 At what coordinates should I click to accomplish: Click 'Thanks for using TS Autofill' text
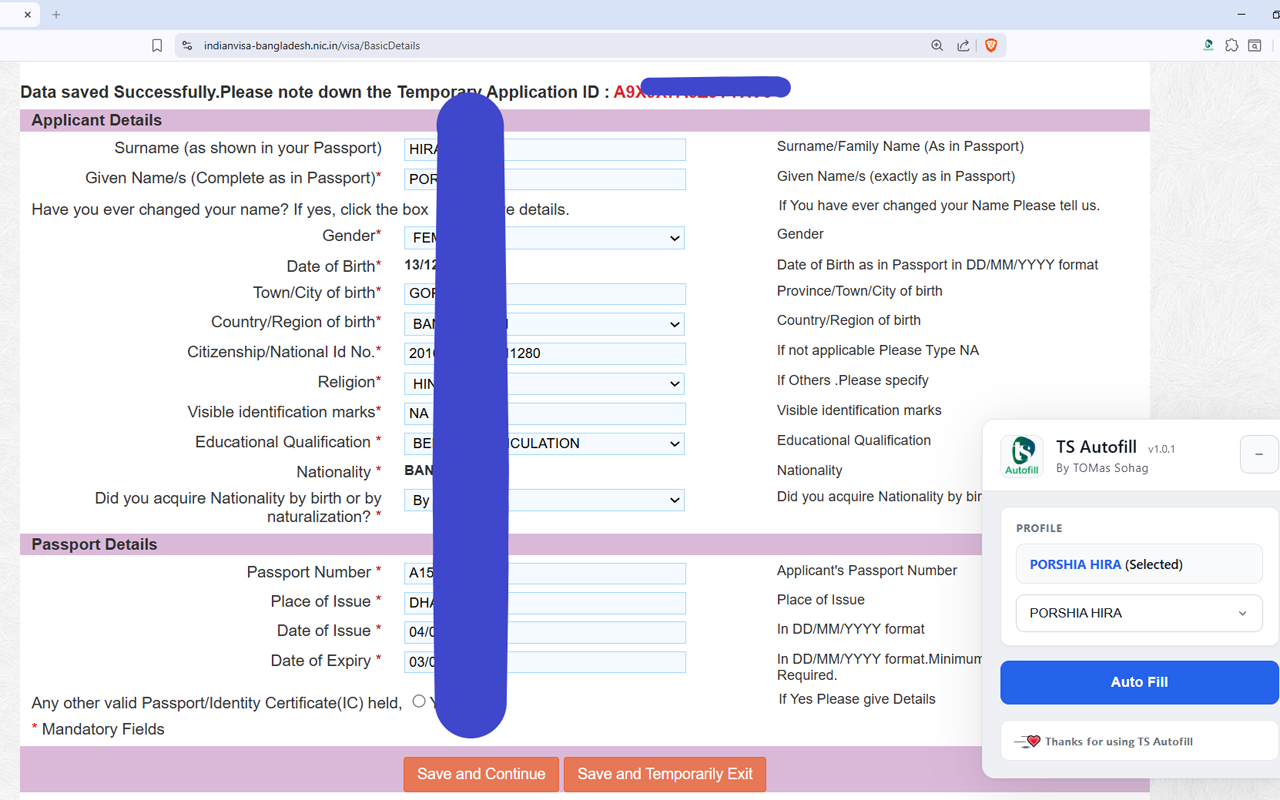[1119, 742]
